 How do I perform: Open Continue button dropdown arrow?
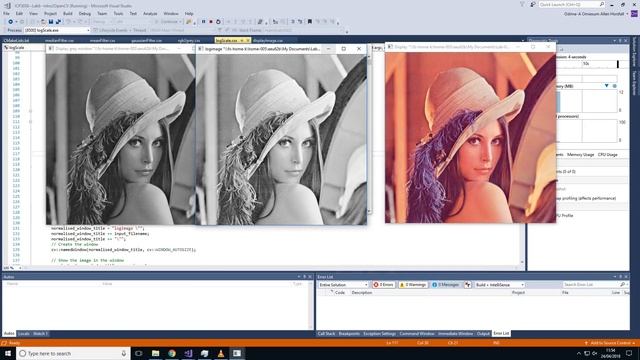pos(180,22)
